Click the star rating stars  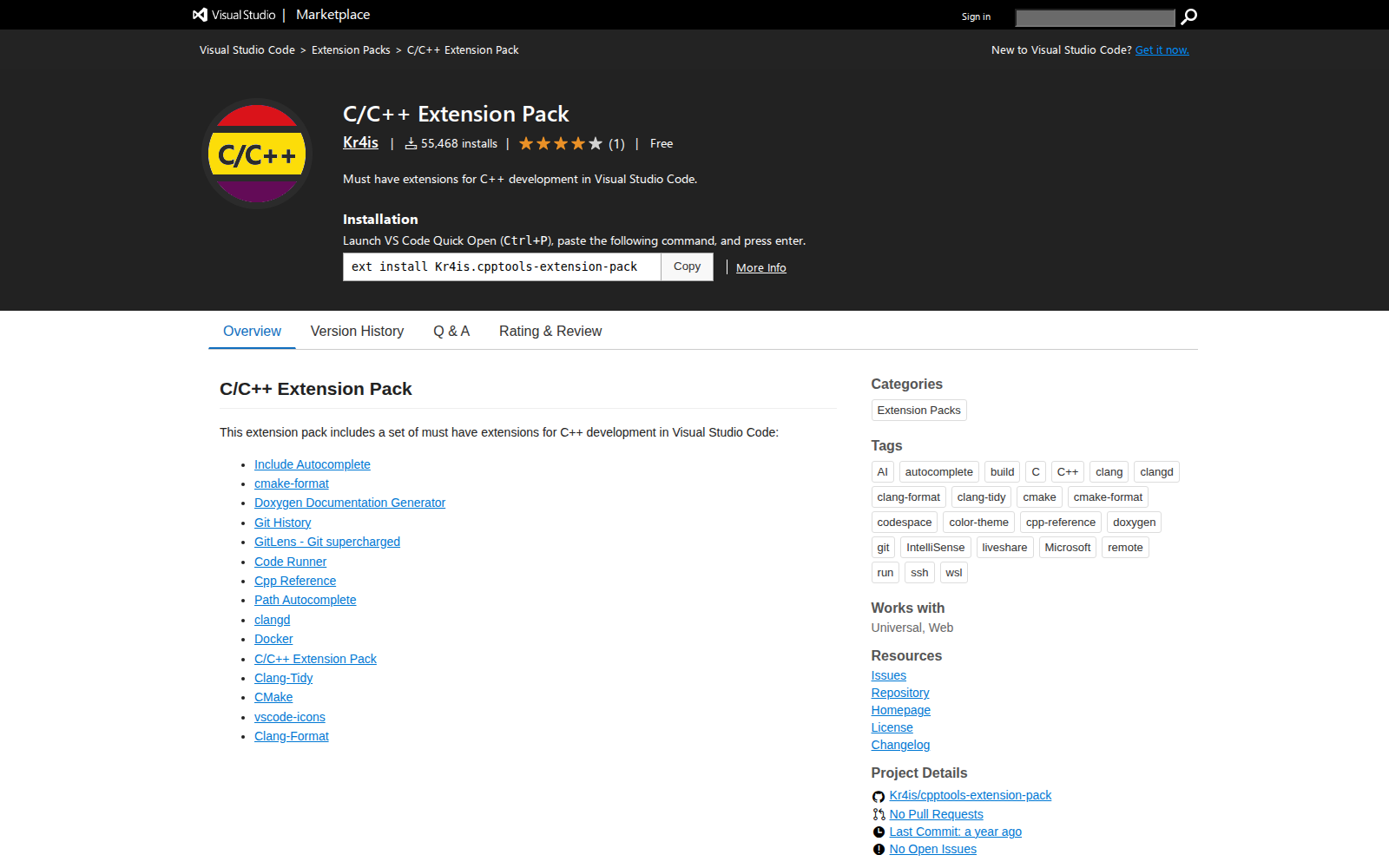pos(560,143)
